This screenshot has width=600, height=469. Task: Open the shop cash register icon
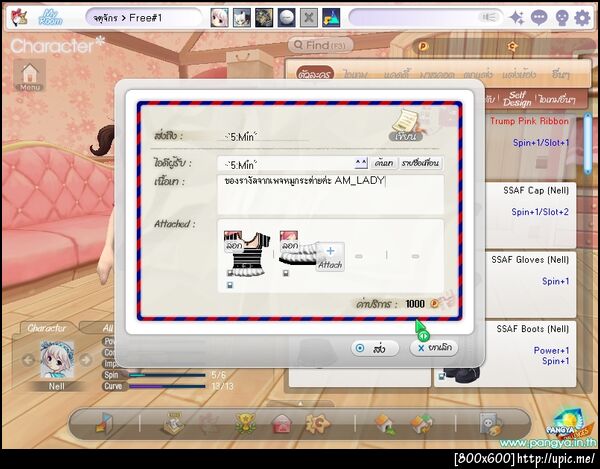173,423
